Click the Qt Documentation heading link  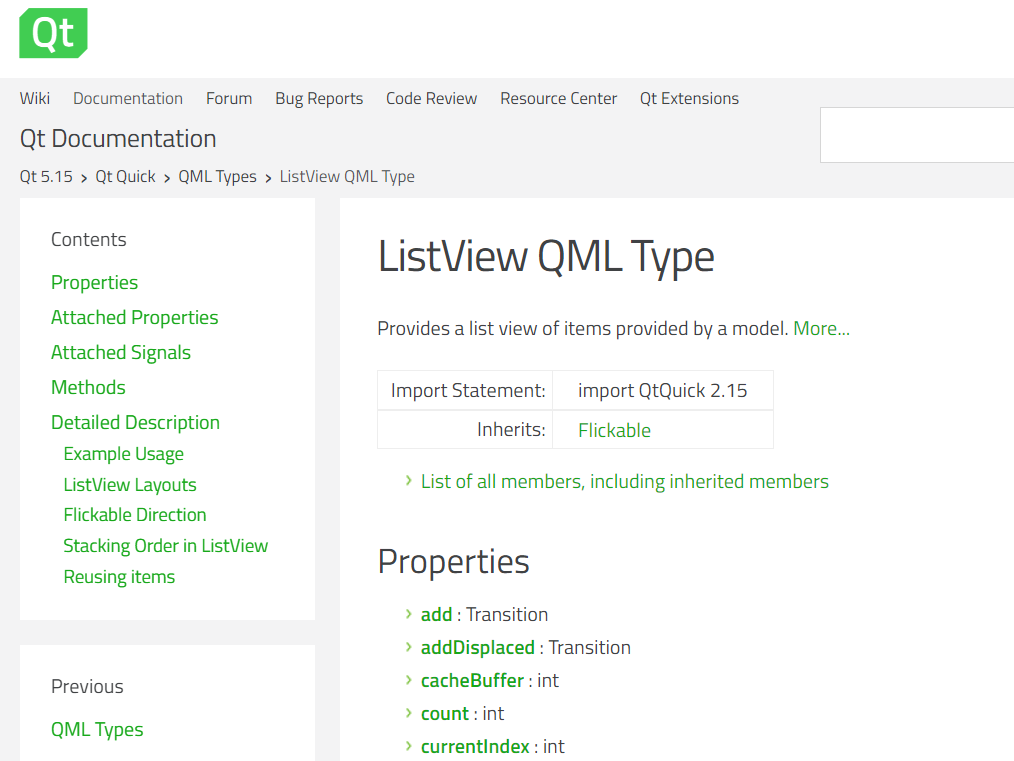click(x=118, y=139)
